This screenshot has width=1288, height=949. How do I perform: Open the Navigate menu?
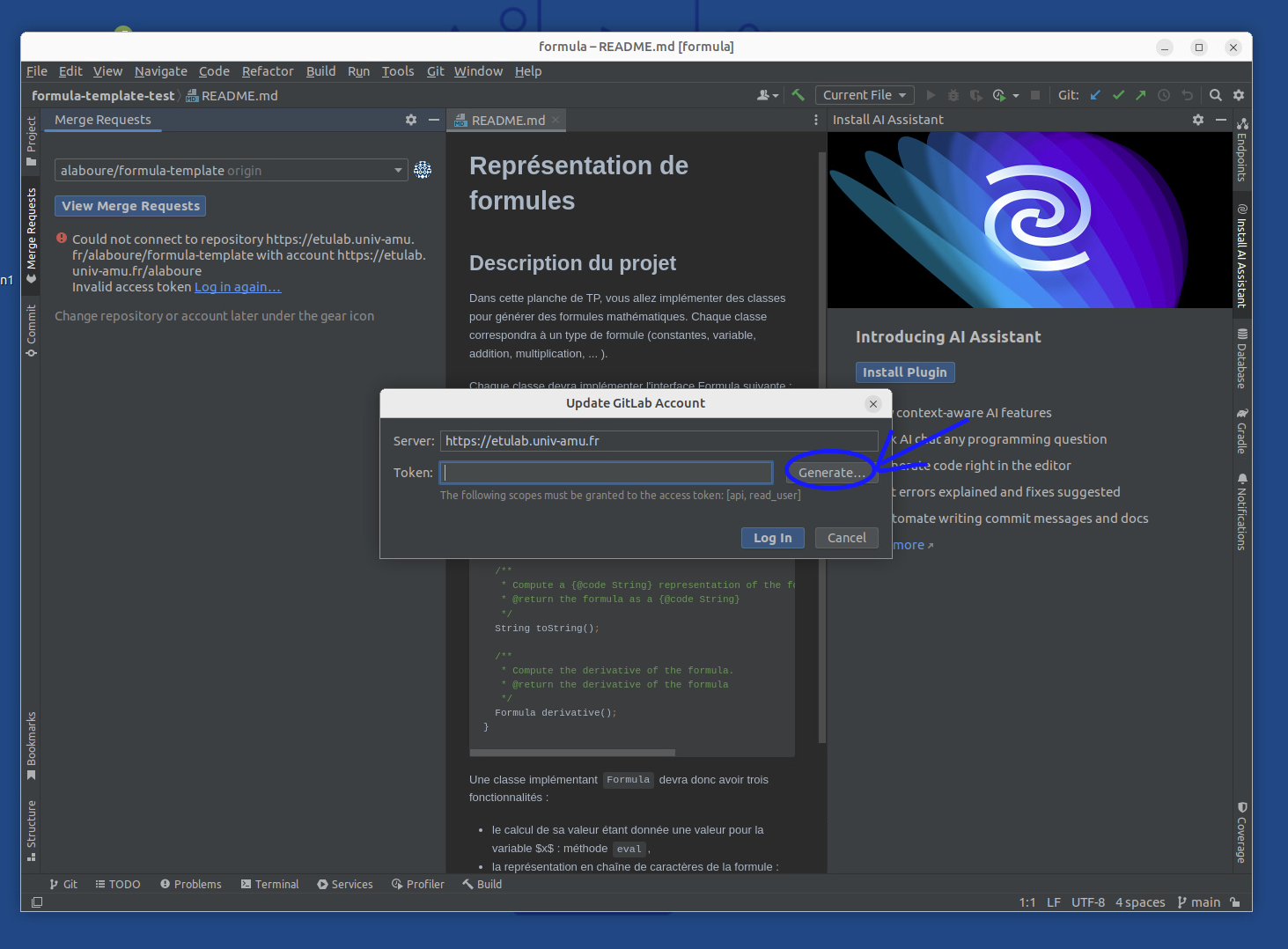(161, 71)
